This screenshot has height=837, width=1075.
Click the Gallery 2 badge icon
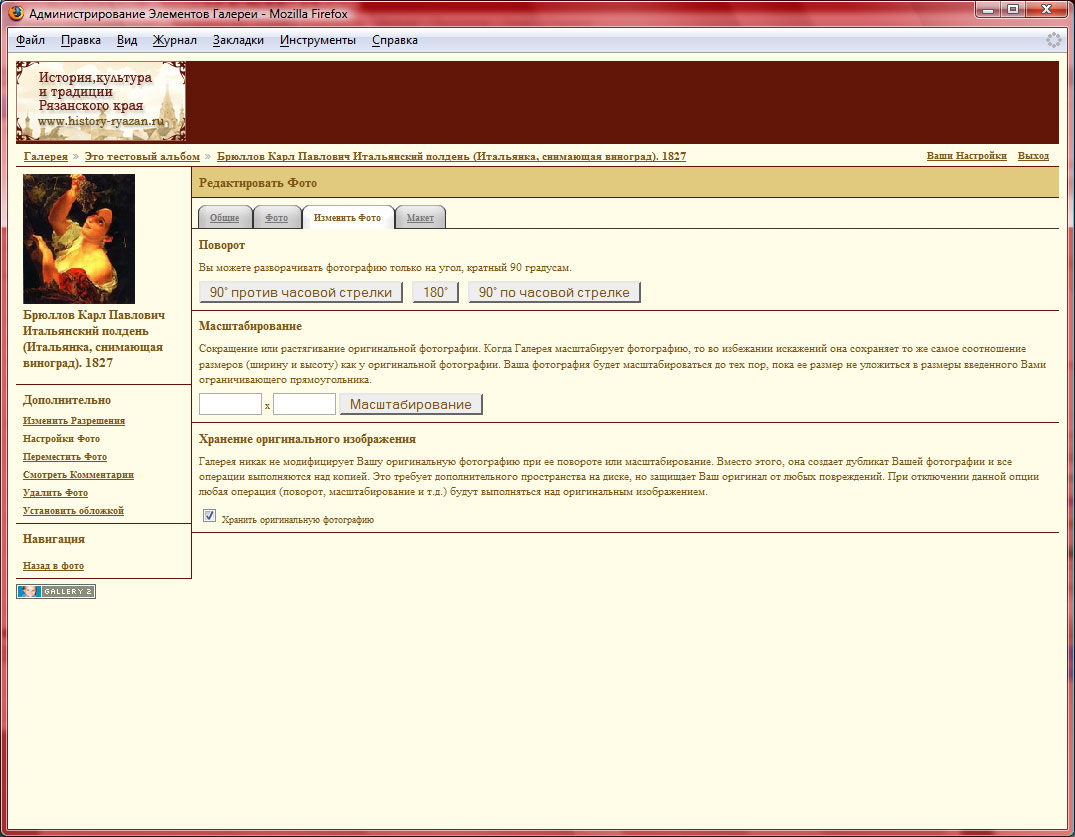[56, 591]
